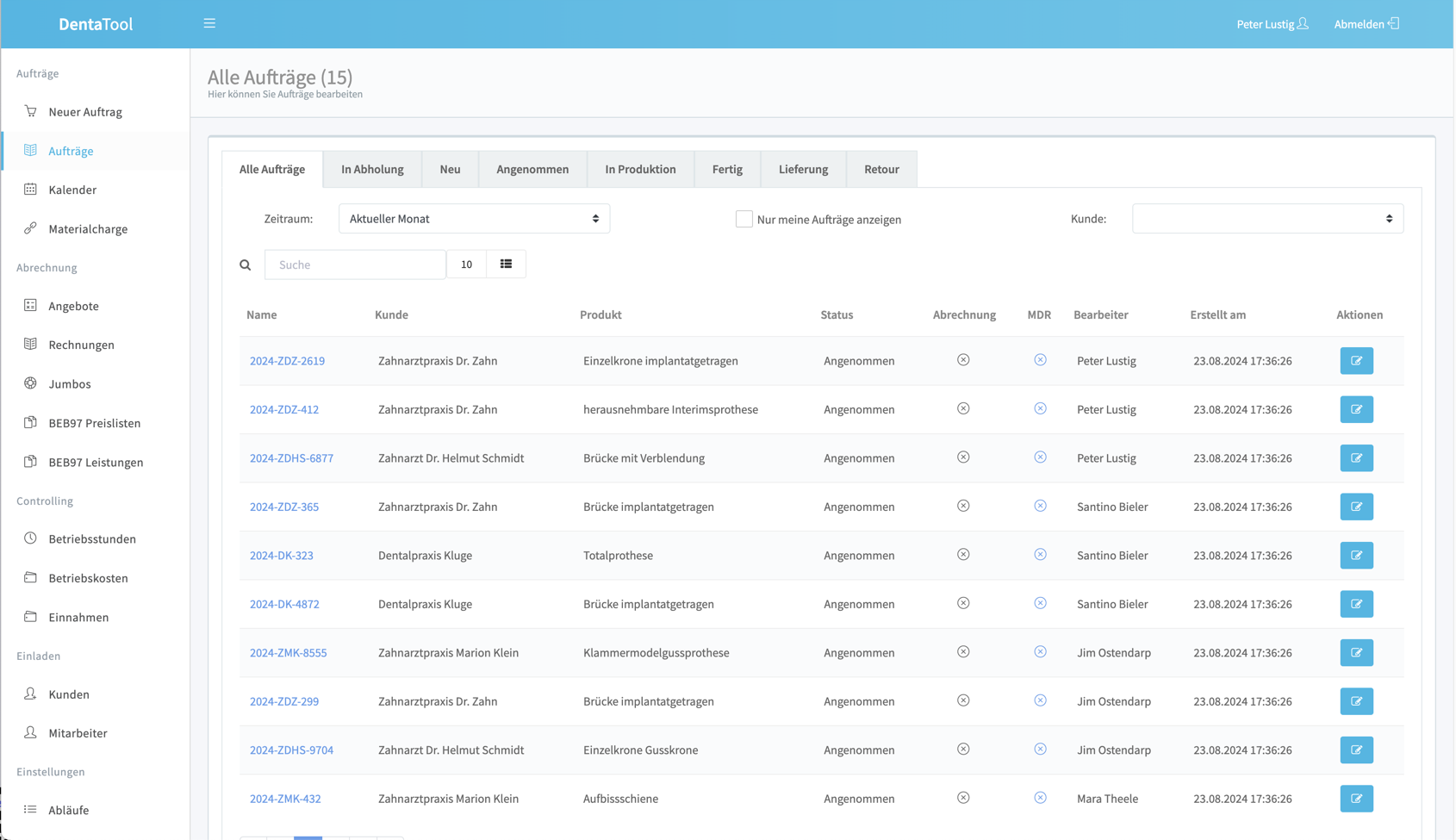
Task: Edit order 2024-ZDZ-2619 with edit button
Action: click(1356, 361)
